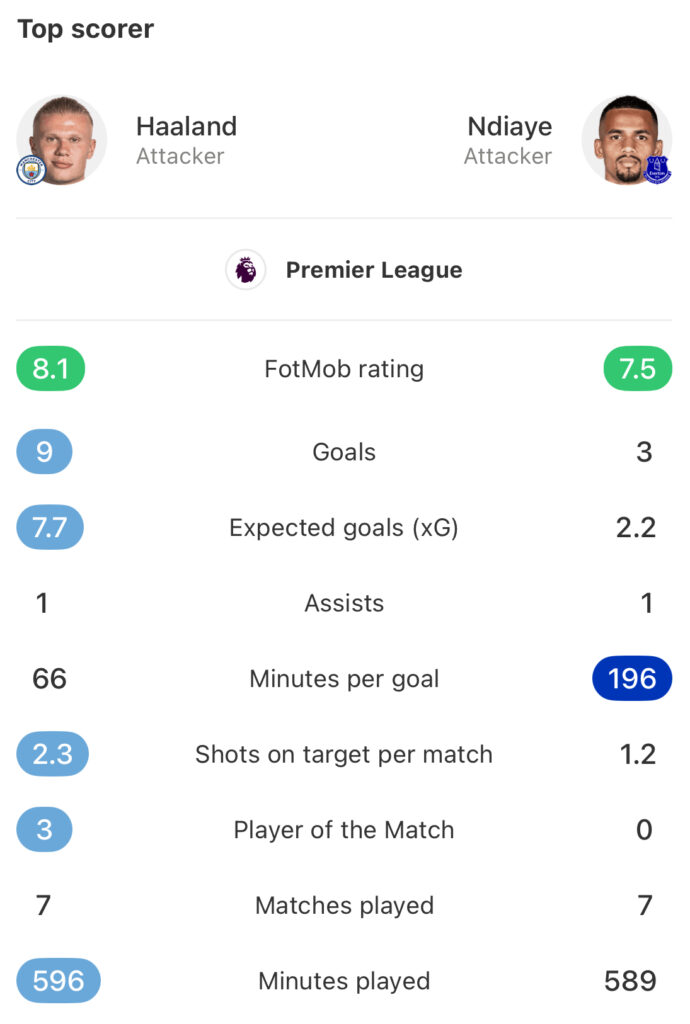This screenshot has height=1024, width=690.
Task: Click the Manchester City club badge
Action: [31, 170]
